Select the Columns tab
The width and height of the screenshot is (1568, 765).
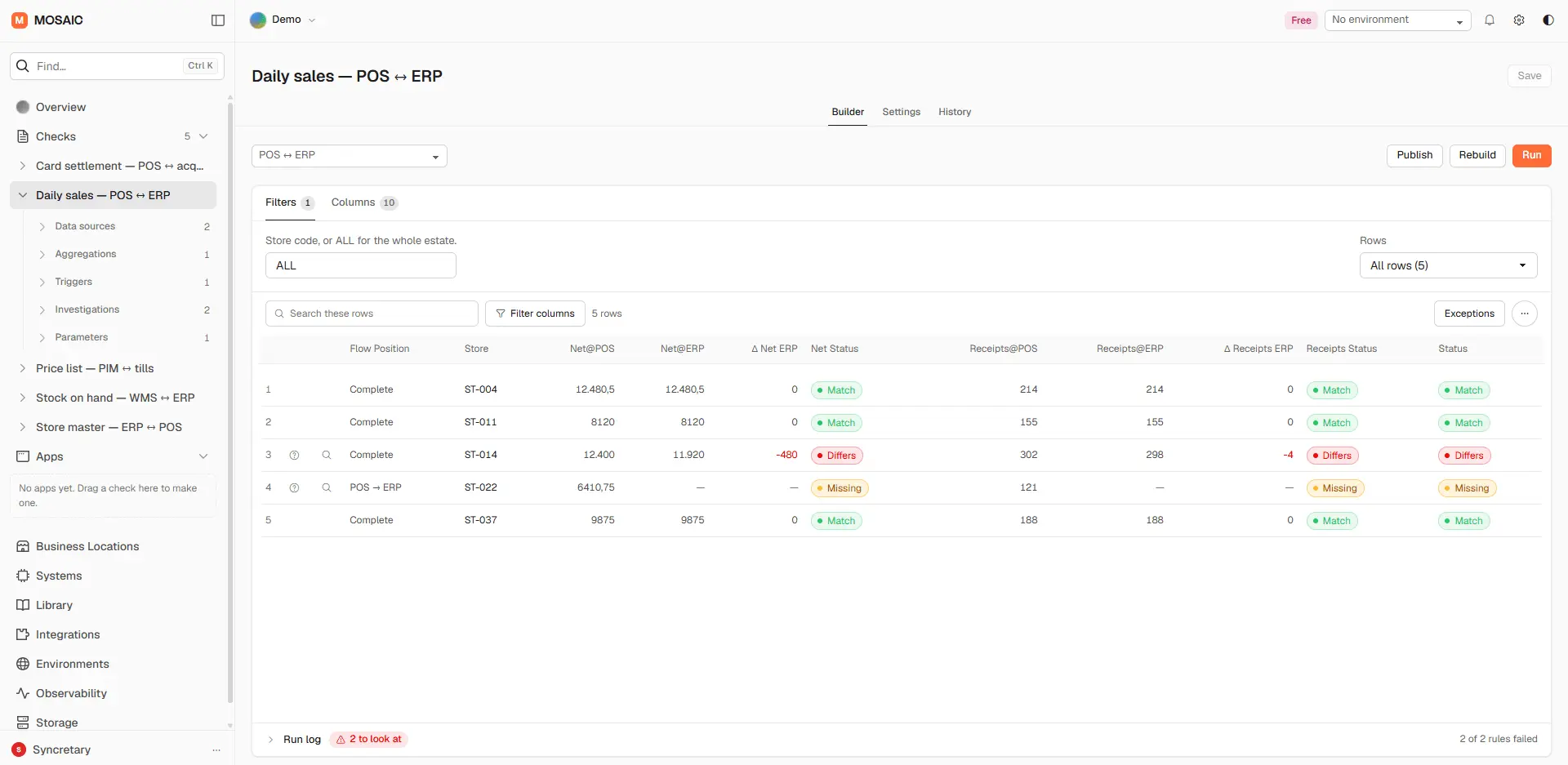pos(364,202)
